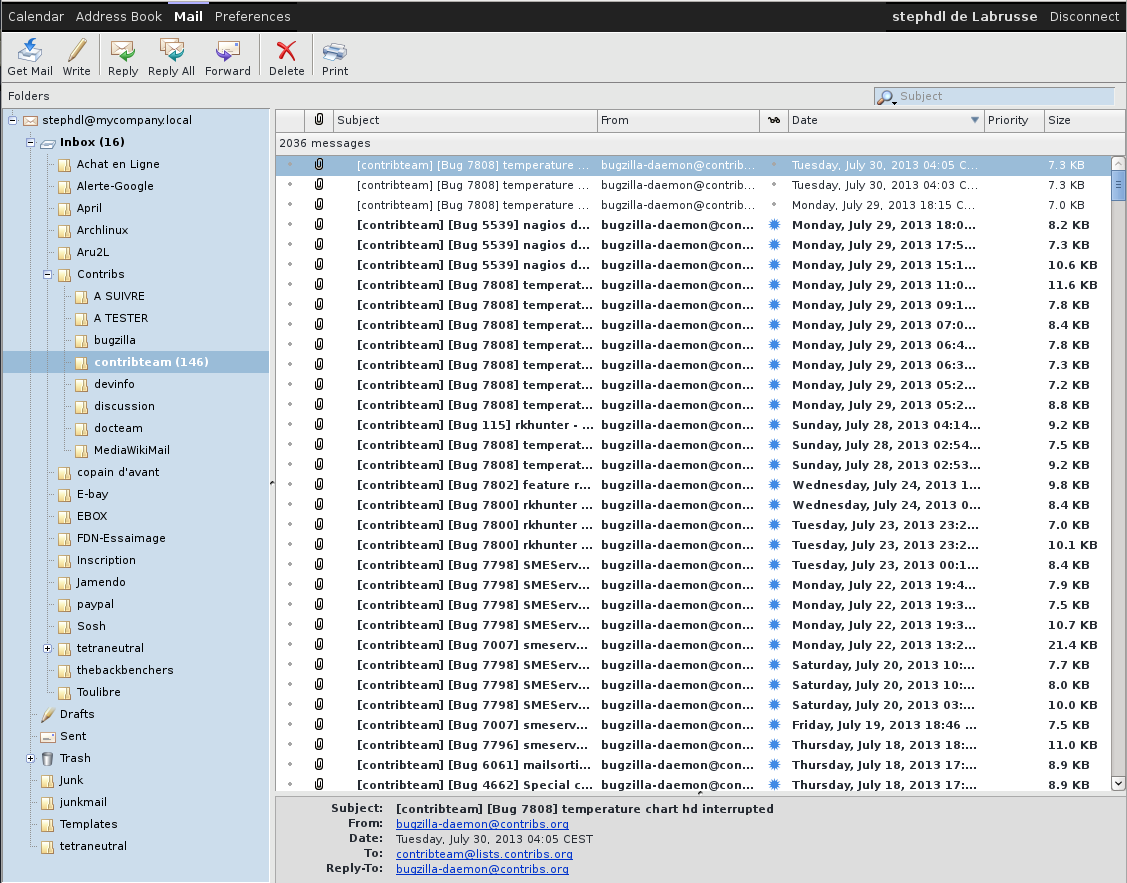Toggle the unread marker in the 10.6 KB row

[x=774, y=265]
